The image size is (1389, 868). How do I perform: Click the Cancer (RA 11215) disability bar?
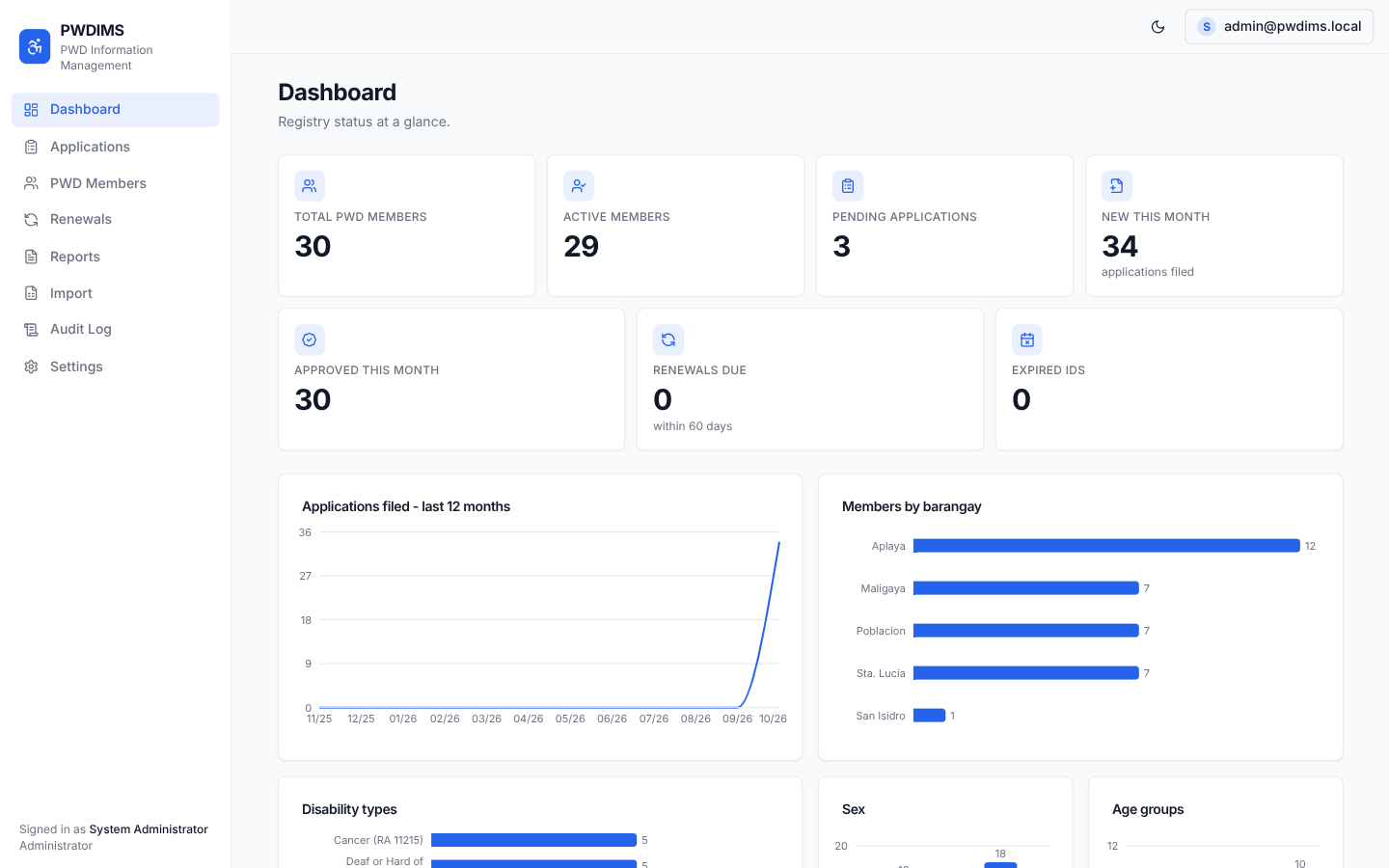click(533, 840)
